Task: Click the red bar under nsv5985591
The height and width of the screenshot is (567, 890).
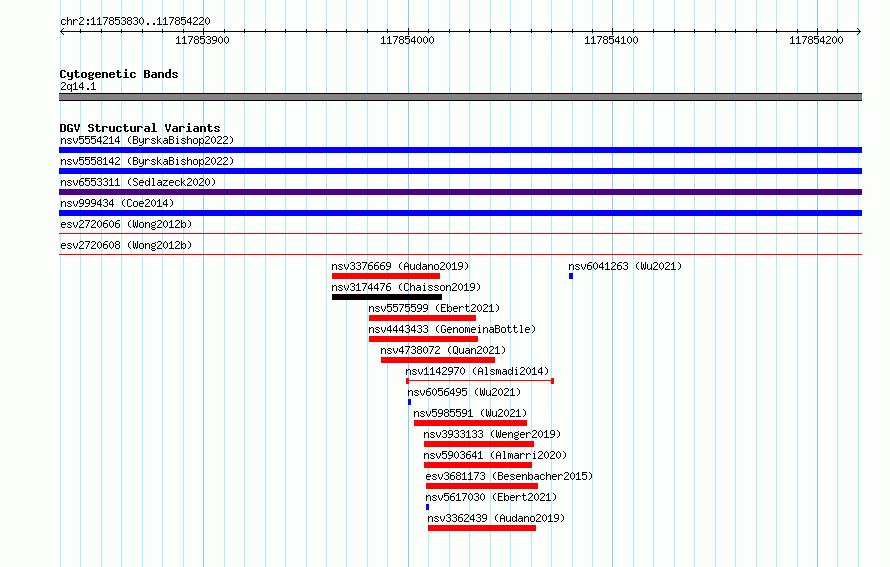Action: coord(471,423)
